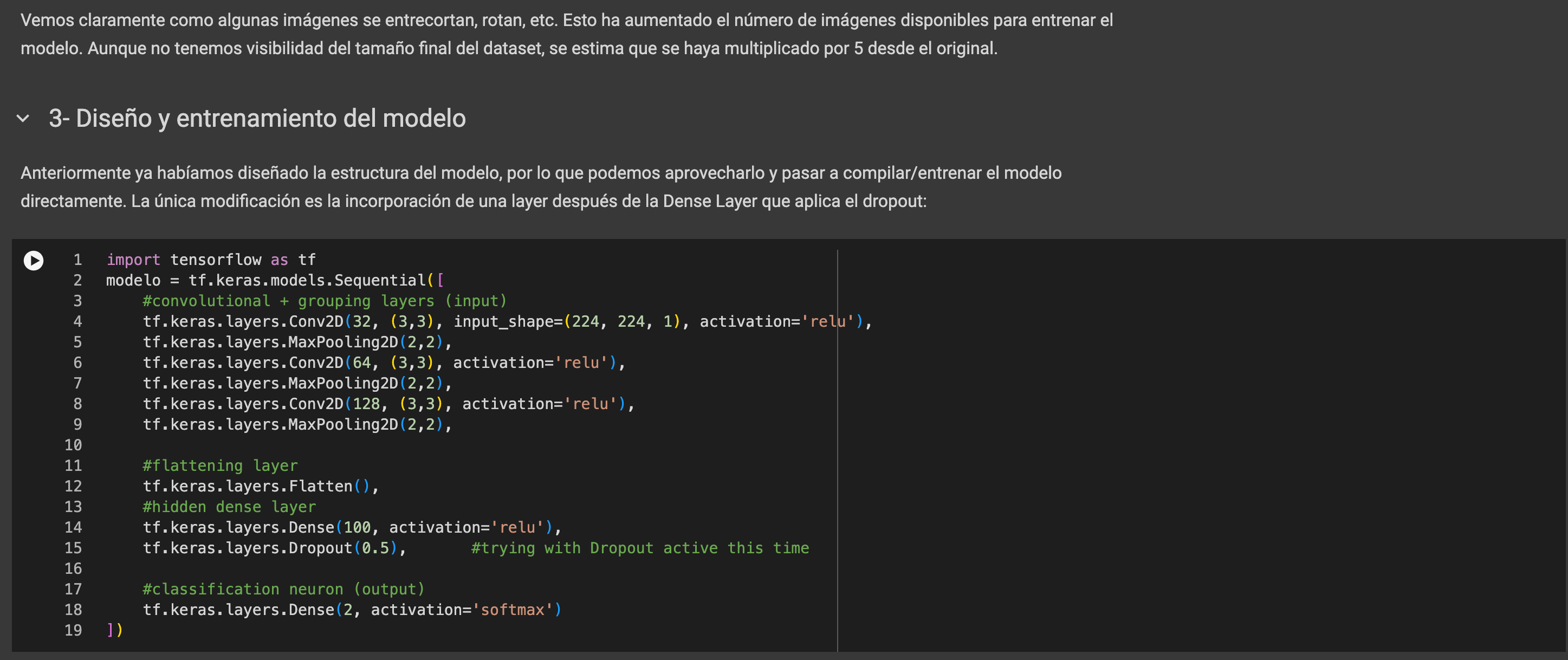1568x660 pixels.
Task: Collapse section 3 using the chevron arrow
Action: [x=23, y=118]
